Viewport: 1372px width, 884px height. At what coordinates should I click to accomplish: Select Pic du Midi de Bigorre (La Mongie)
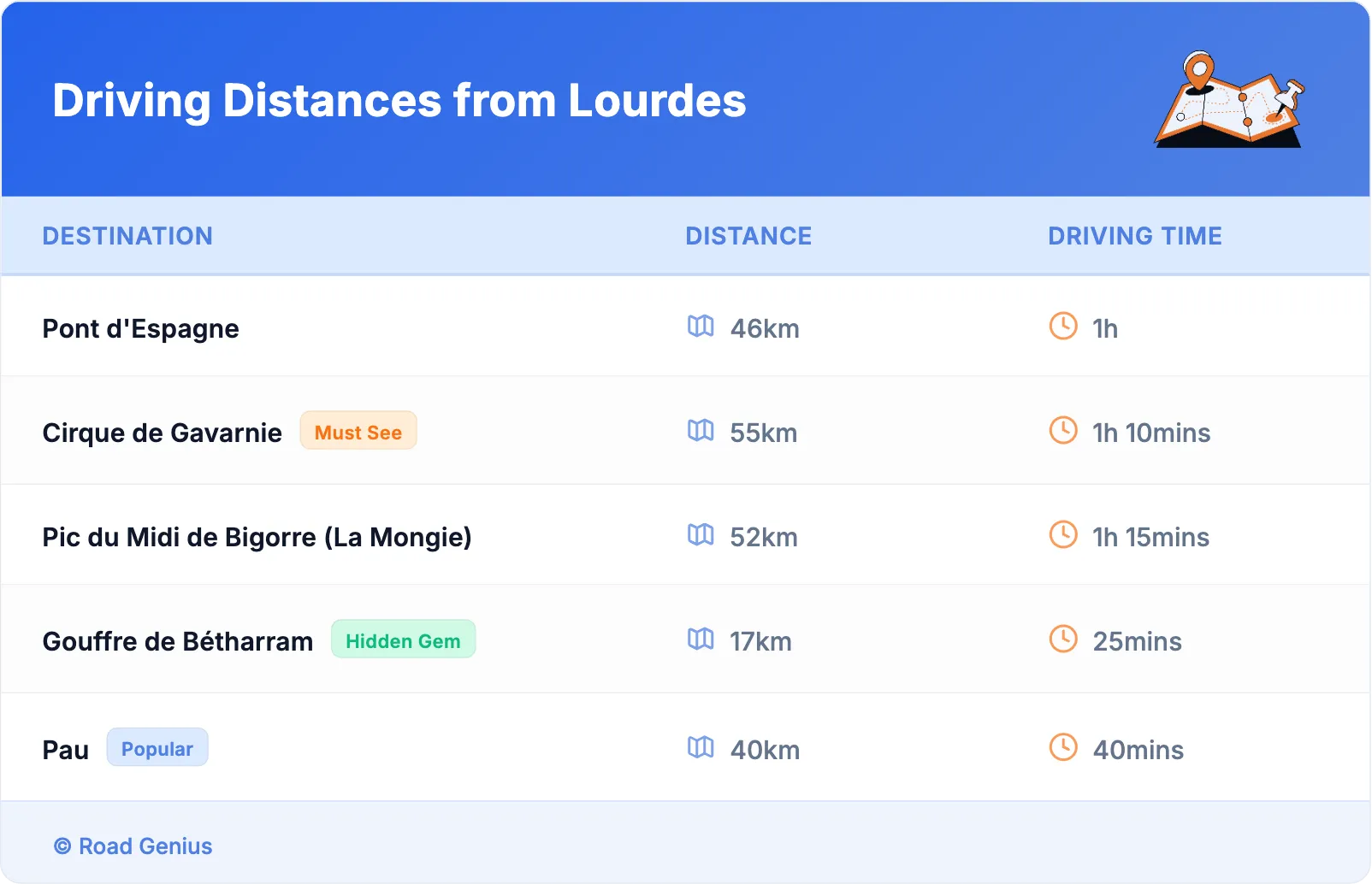click(x=257, y=538)
